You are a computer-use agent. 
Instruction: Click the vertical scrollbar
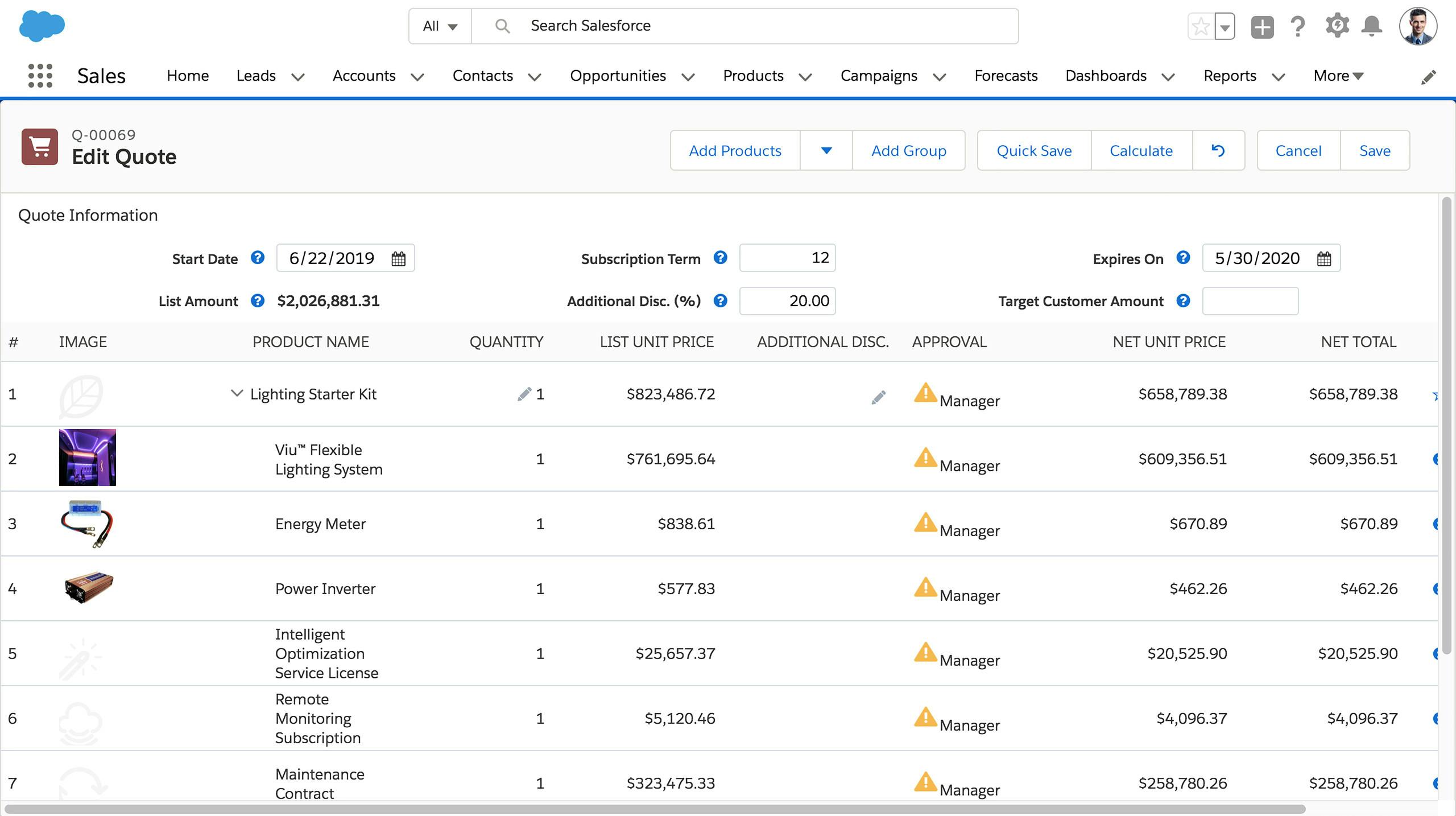pyautogui.click(x=1447, y=426)
